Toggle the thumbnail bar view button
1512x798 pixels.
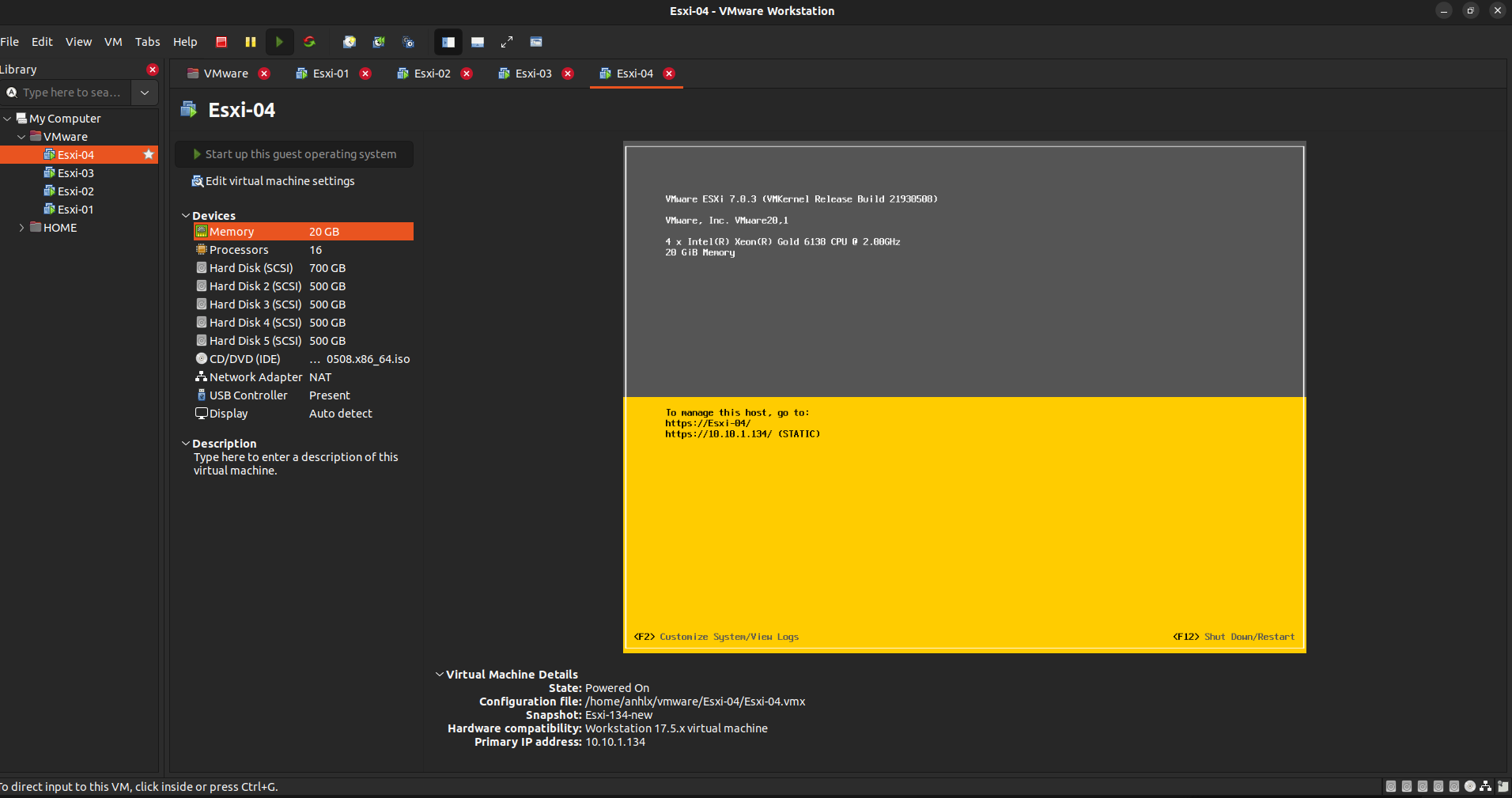pyautogui.click(x=478, y=42)
